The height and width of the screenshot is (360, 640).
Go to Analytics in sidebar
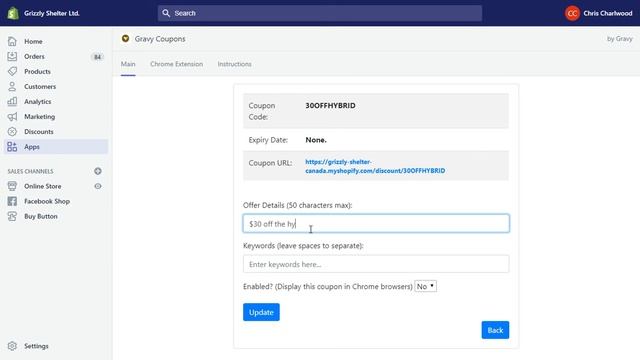pyautogui.click(x=38, y=101)
